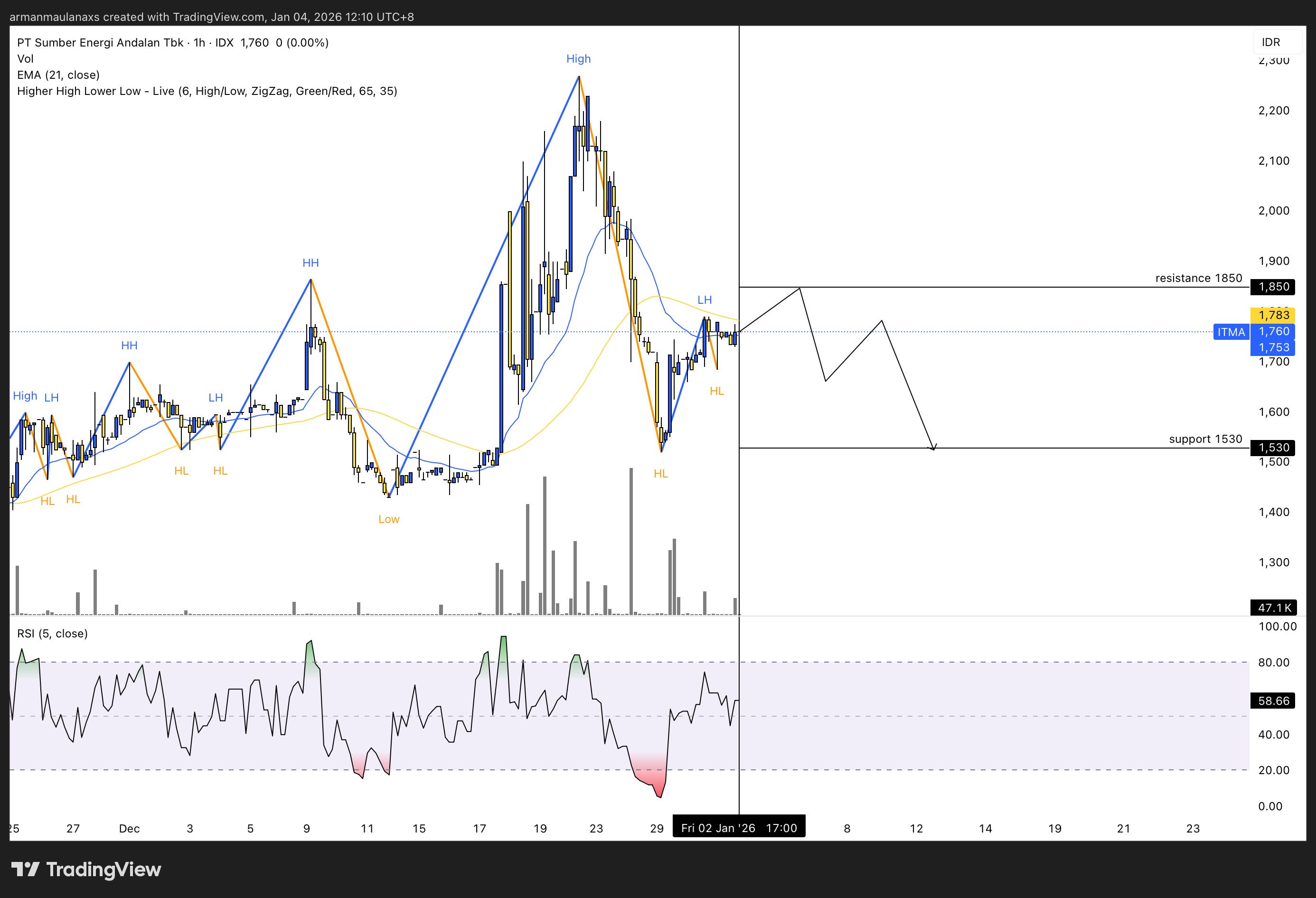The width and height of the screenshot is (1316, 898).
Task: Click the TradingView logo at bottom
Action: click(86, 869)
